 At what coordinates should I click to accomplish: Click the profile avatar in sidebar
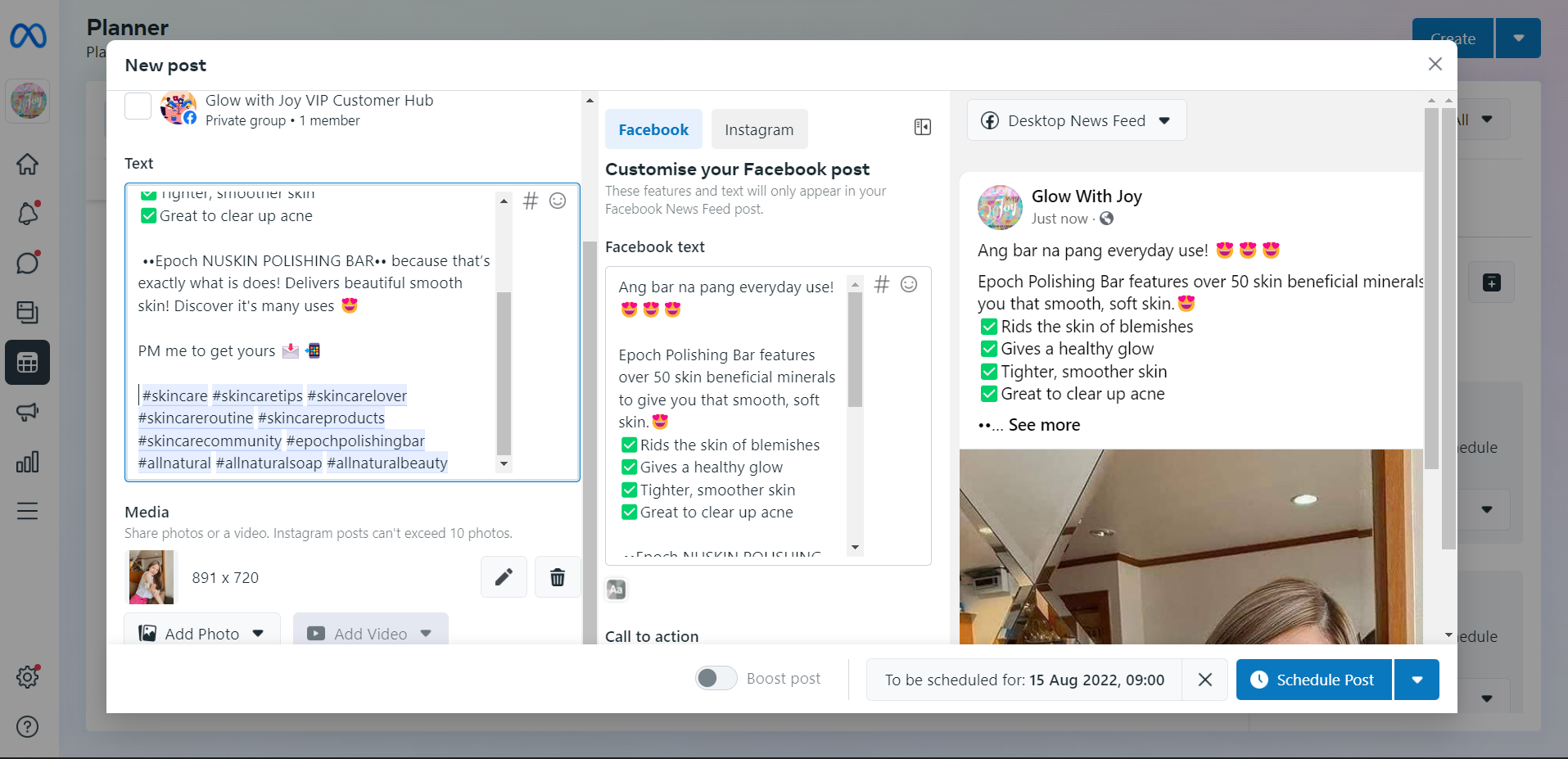[x=28, y=101]
